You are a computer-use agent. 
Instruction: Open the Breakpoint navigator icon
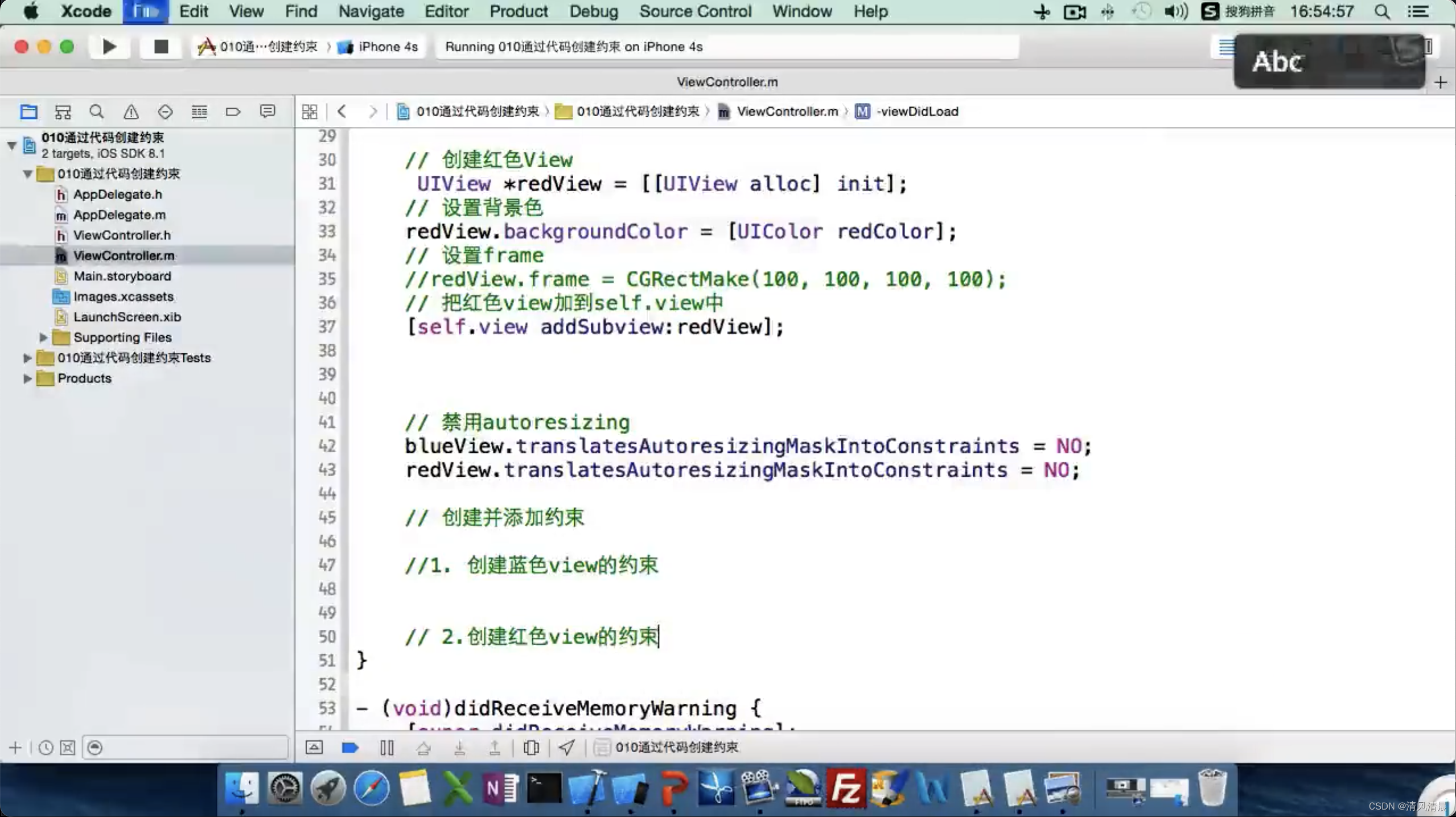click(x=233, y=112)
